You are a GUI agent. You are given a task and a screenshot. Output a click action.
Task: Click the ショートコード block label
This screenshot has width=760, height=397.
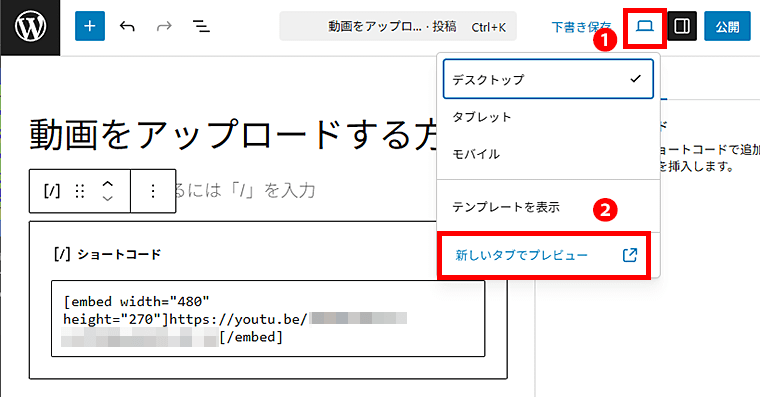click(119, 254)
